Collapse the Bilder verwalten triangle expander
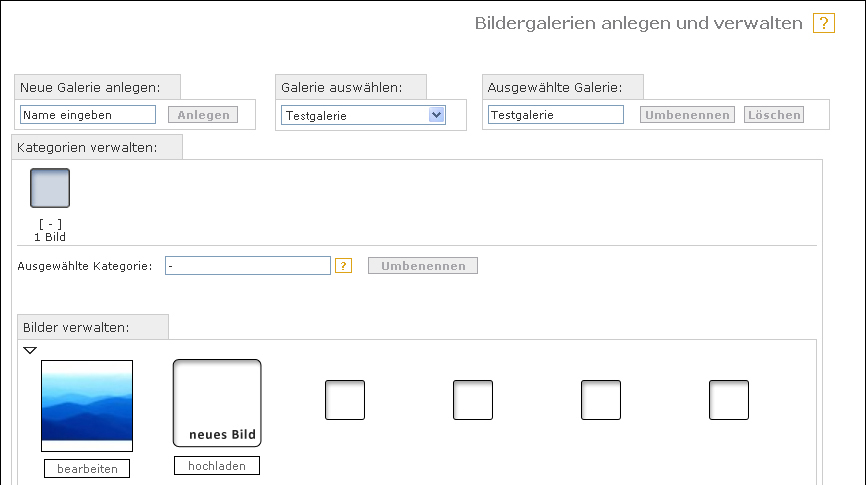Viewport: 866px width, 485px height. click(30, 350)
